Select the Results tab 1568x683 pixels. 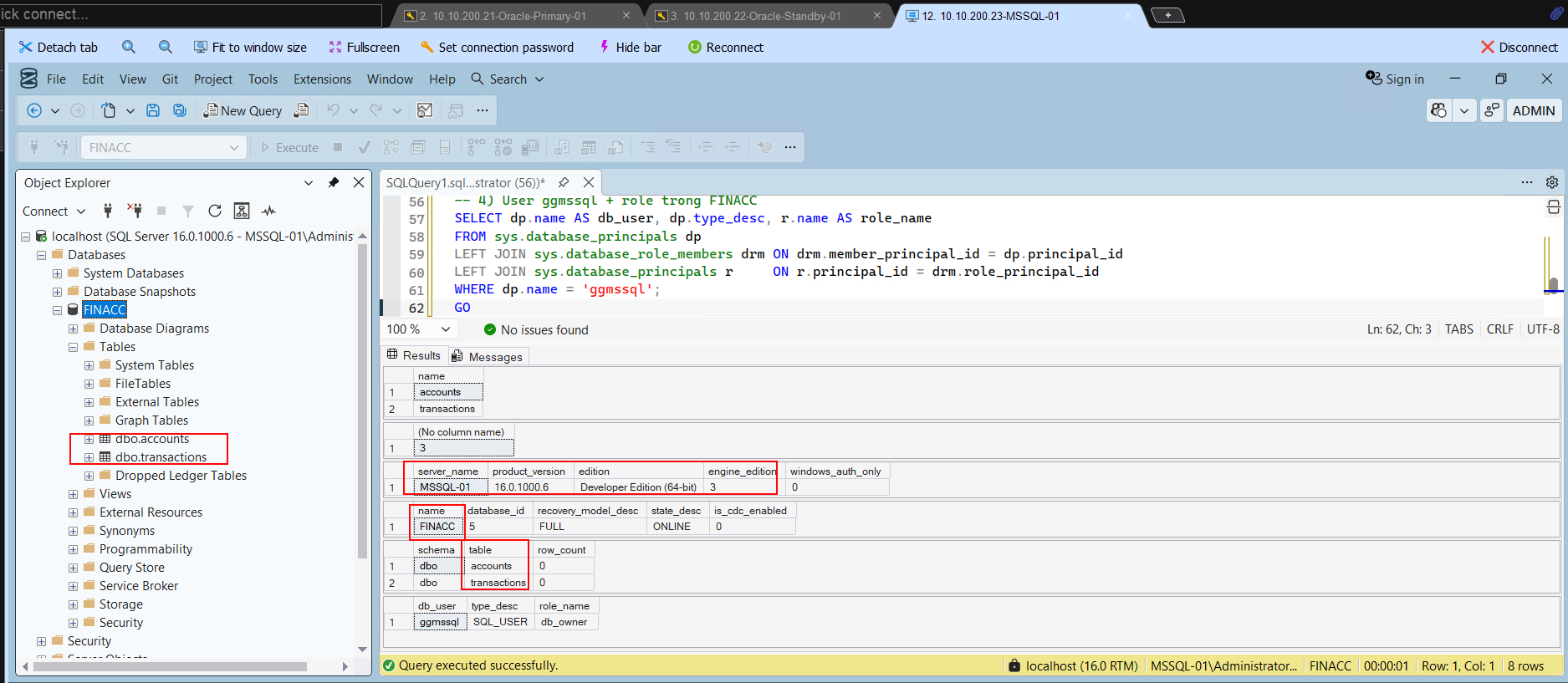pos(415,355)
